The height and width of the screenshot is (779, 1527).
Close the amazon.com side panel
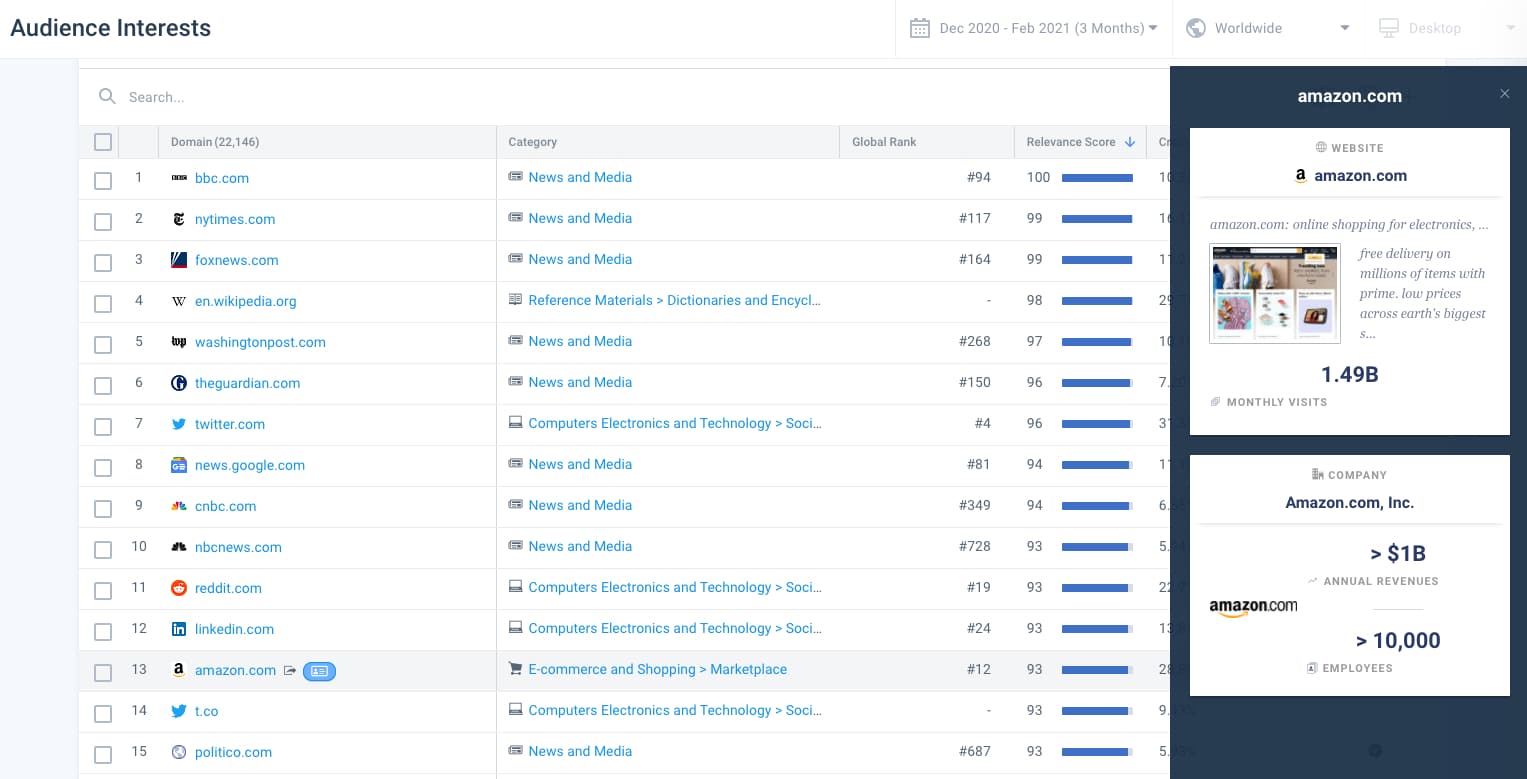click(x=1505, y=94)
